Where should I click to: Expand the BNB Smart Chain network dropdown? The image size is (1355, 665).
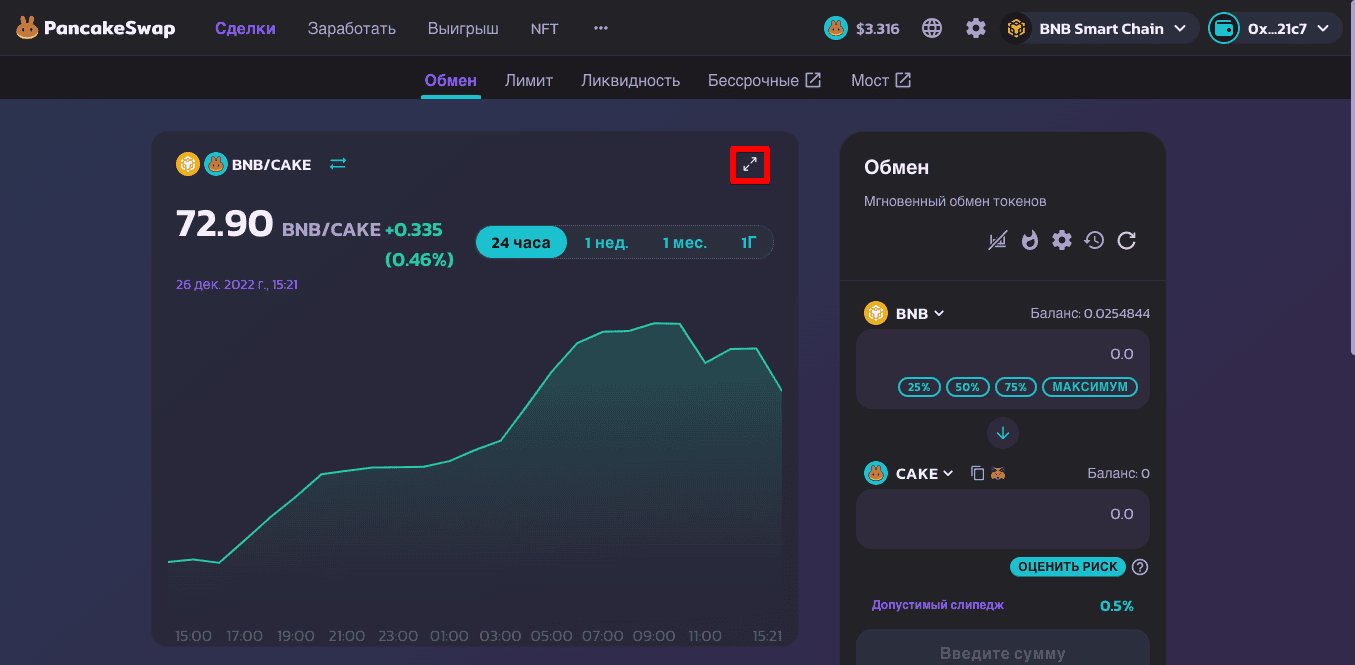pos(1100,29)
